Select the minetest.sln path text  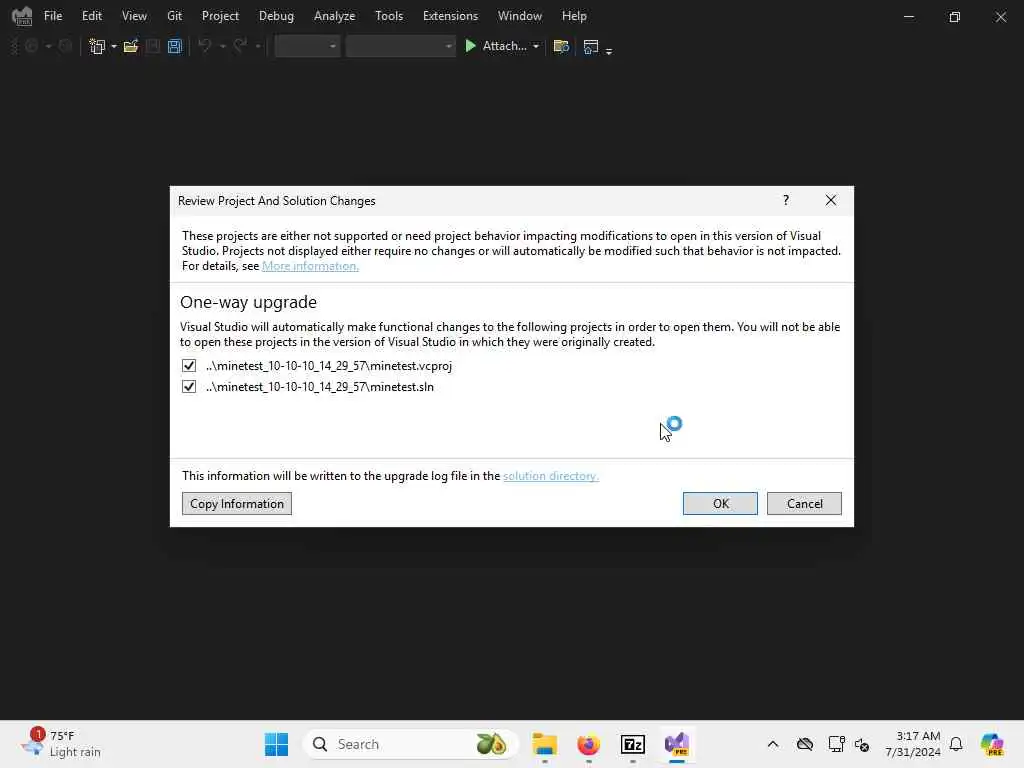[x=319, y=387]
